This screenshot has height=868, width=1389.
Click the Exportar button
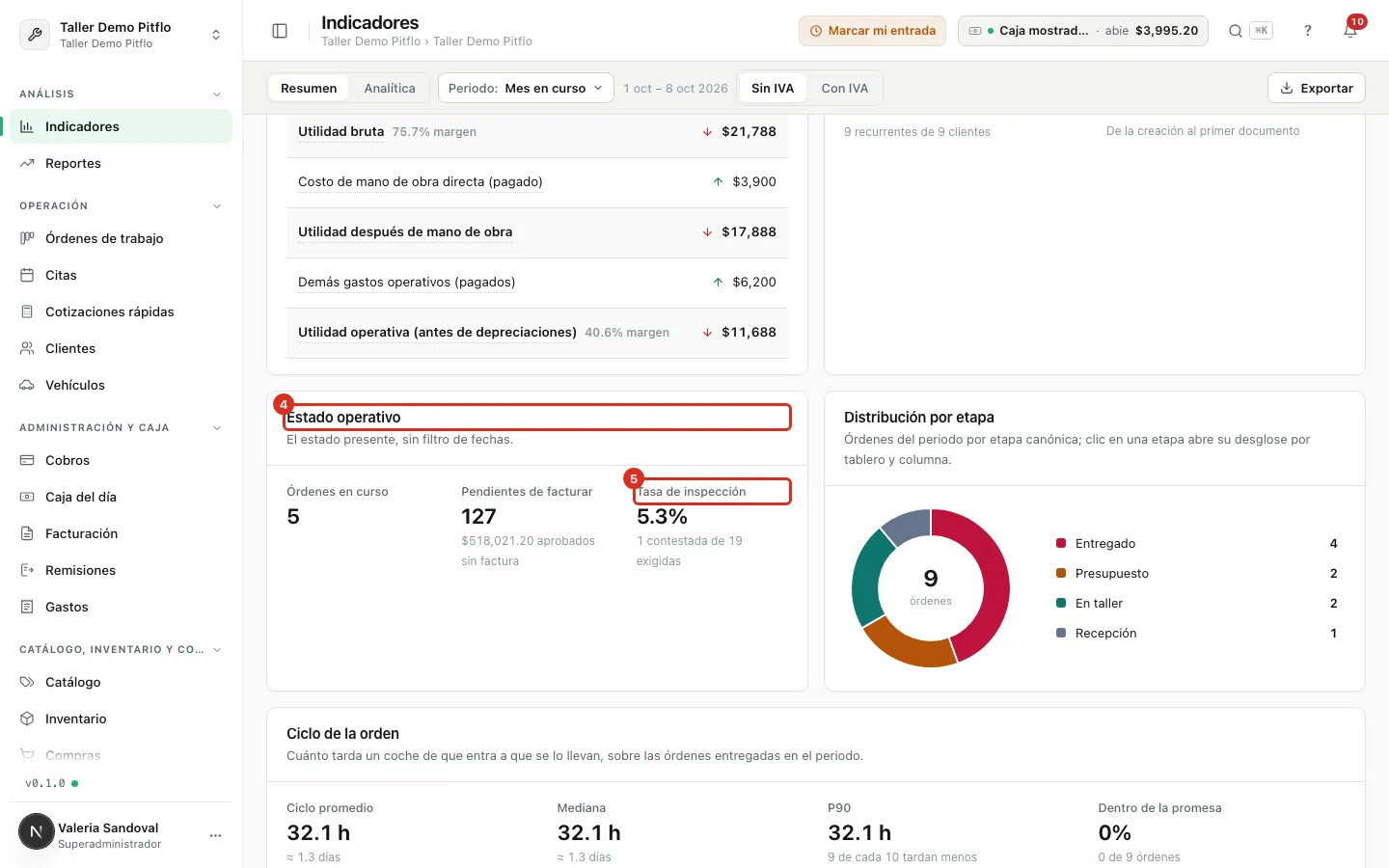click(1317, 88)
